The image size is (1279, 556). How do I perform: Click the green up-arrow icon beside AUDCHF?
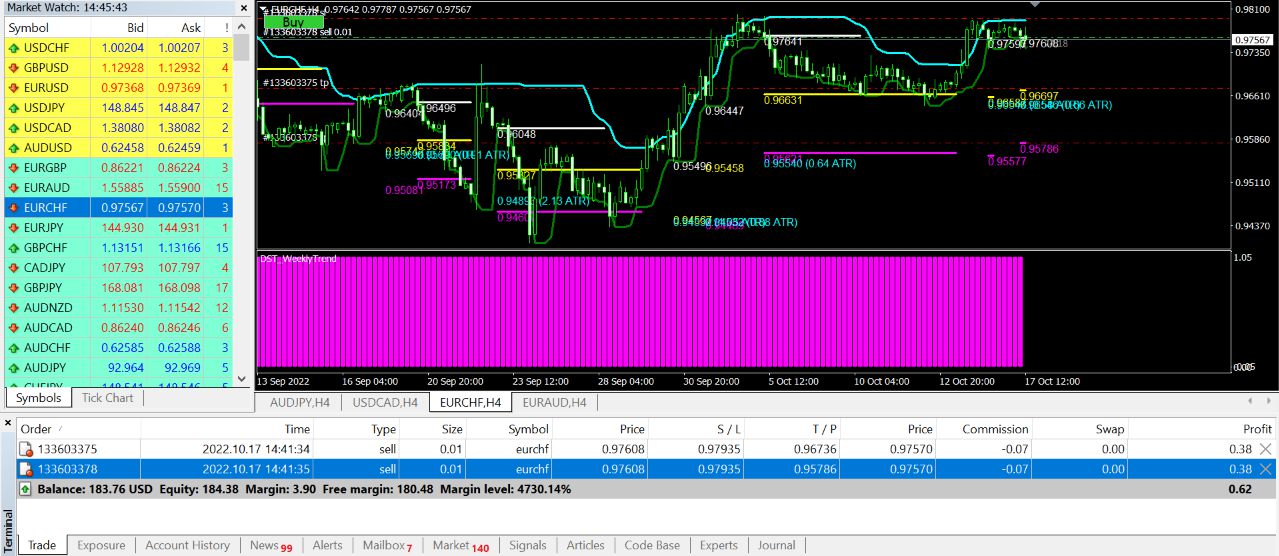[14, 347]
